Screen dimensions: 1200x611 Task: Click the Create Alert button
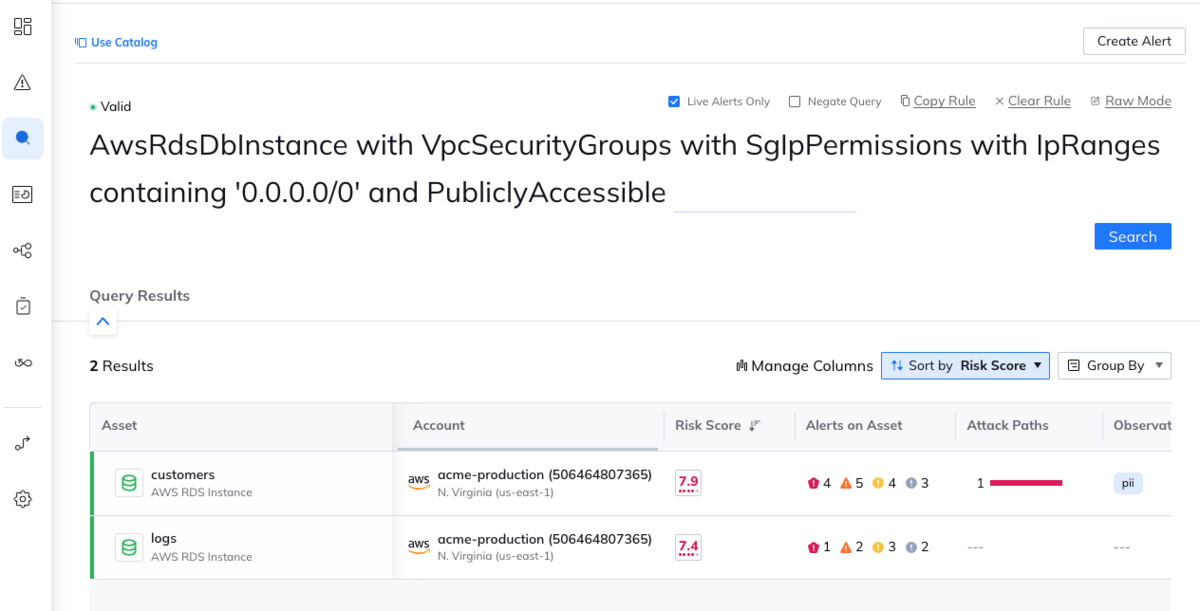click(x=1134, y=41)
